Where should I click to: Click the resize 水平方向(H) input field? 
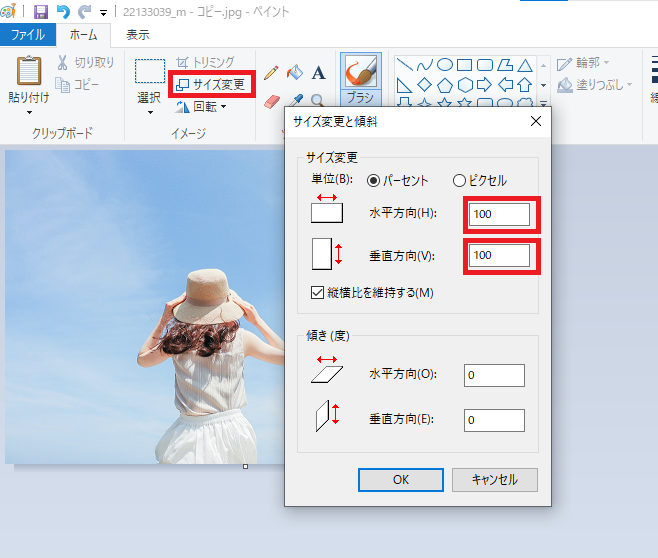pyautogui.click(x=499, y=214)
